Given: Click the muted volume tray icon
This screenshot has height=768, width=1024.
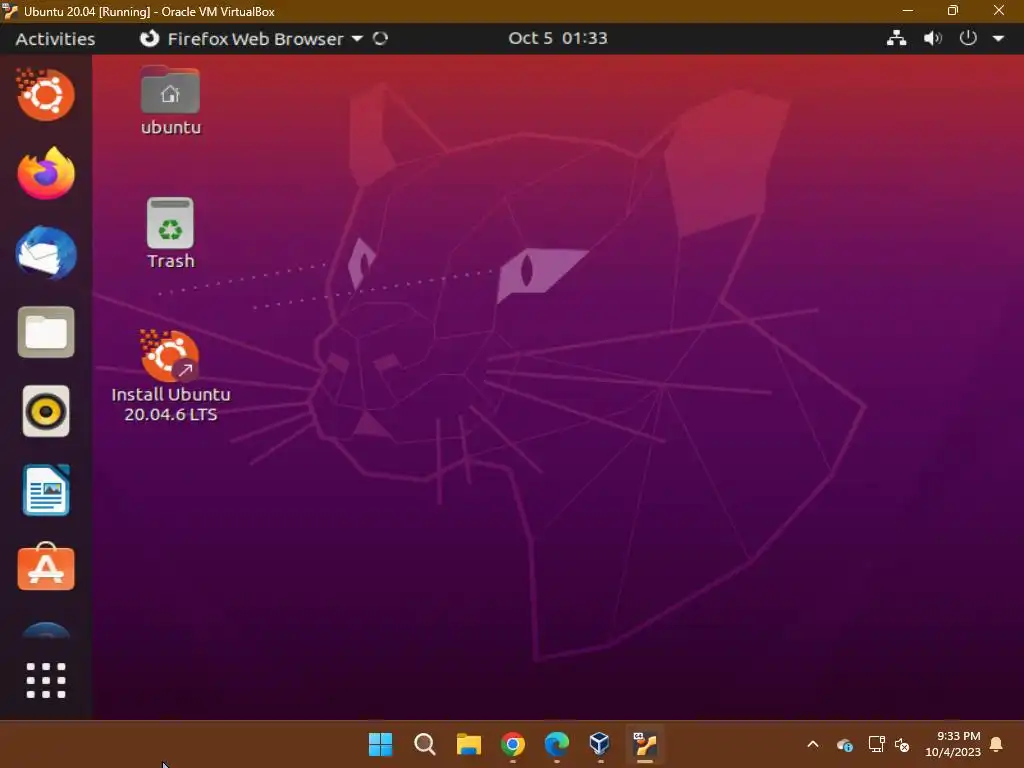Looking at the screenshot, I should tap(902, 744).
